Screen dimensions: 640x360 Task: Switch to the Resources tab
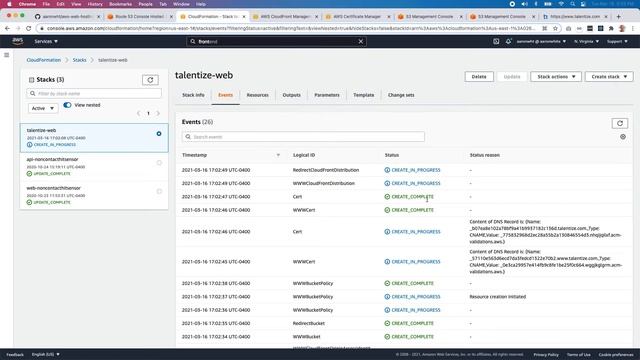(x=258, y=95)
